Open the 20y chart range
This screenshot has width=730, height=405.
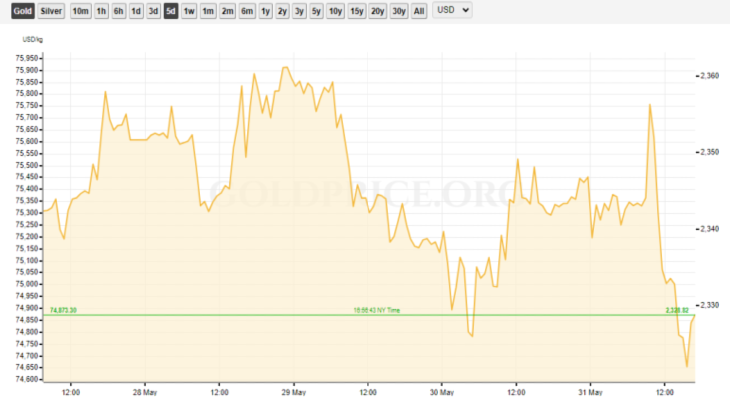pyautogui.click(x=378, y=11)
